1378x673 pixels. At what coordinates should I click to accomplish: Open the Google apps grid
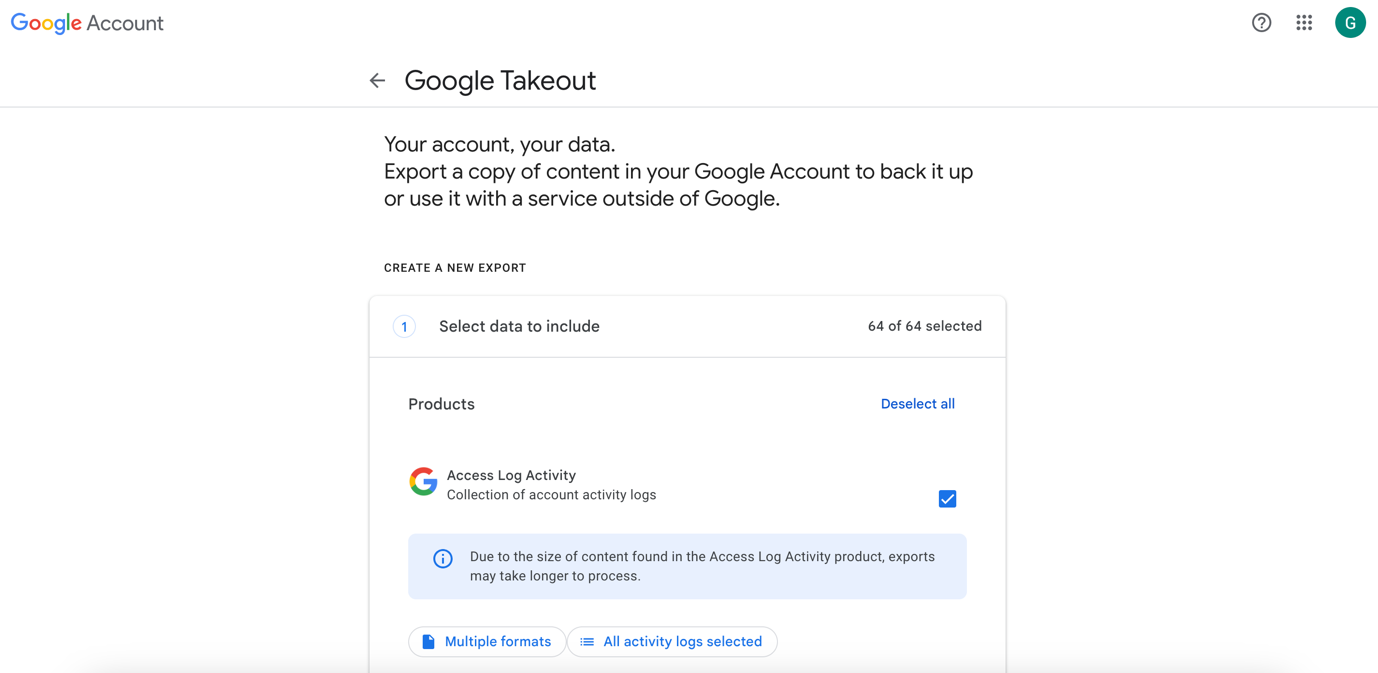1304,23
